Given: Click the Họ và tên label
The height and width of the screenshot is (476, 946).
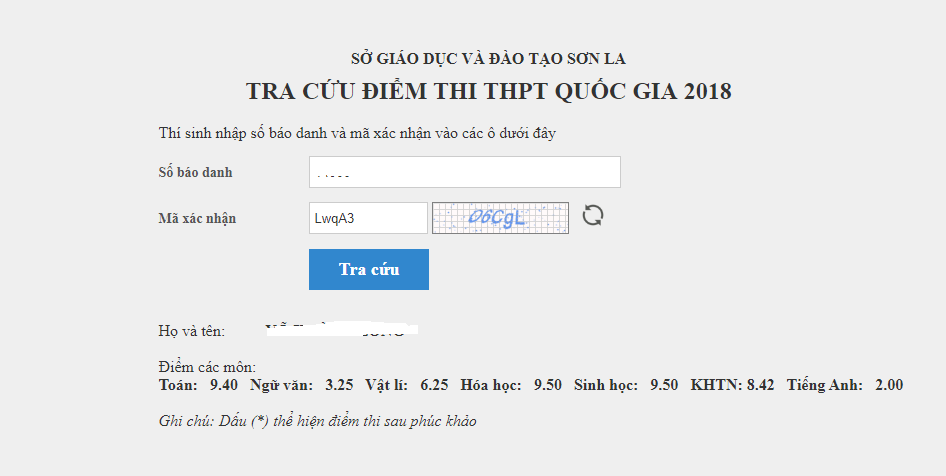Looking at the screenshot, I should pyautogui.click(x=192, y=331).
